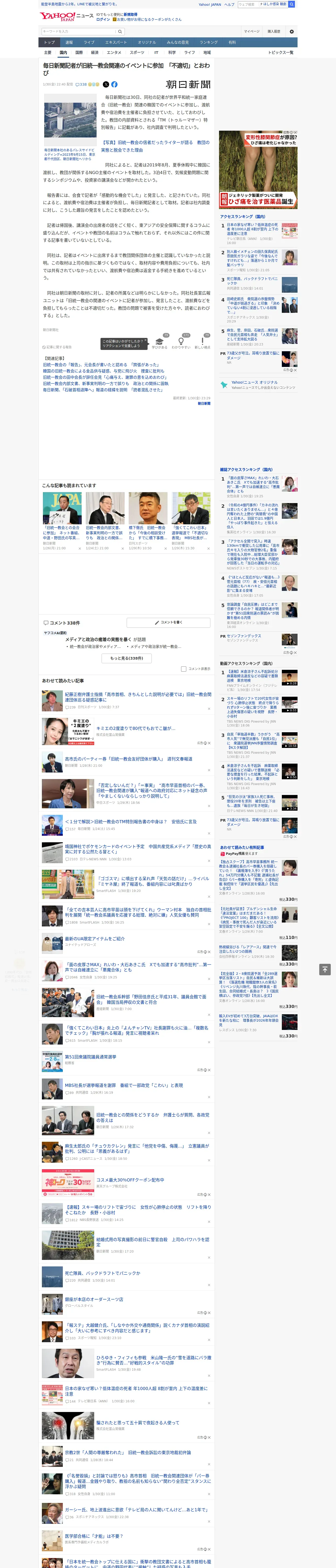Click the 購入履歴 link
The image size is (336, 1568).
tap(274, 32)
